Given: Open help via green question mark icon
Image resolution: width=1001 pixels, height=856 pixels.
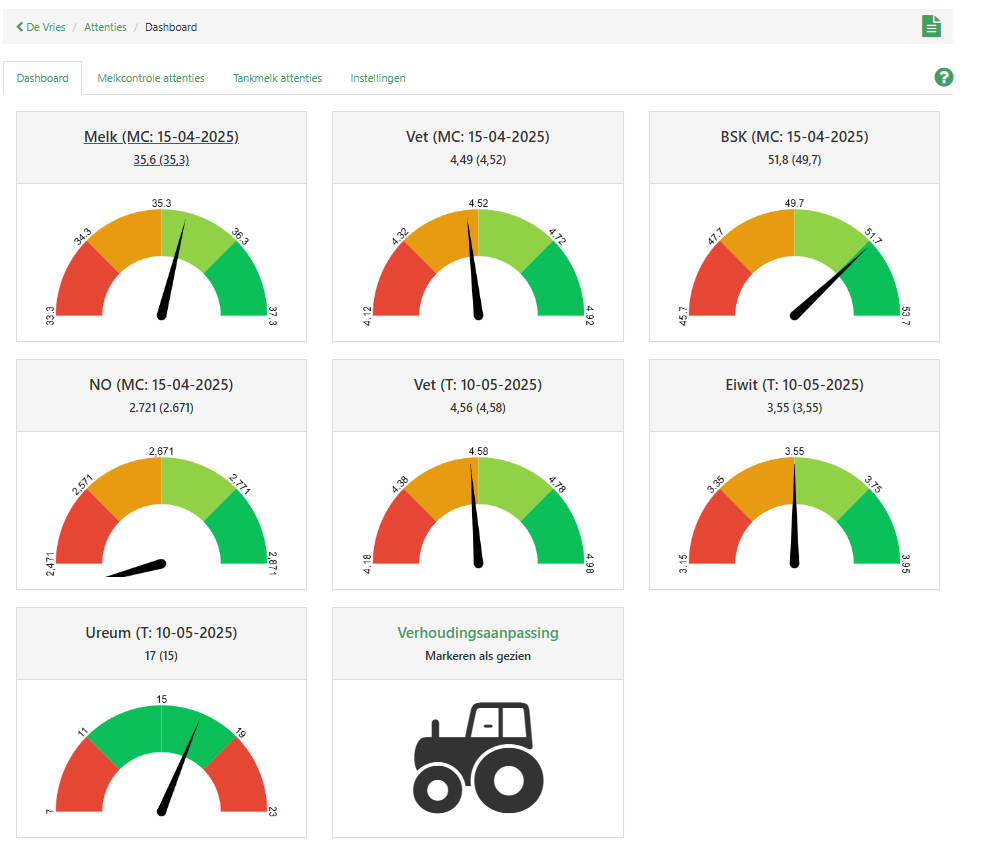Looking at the screenshot, I should point(943,78).
